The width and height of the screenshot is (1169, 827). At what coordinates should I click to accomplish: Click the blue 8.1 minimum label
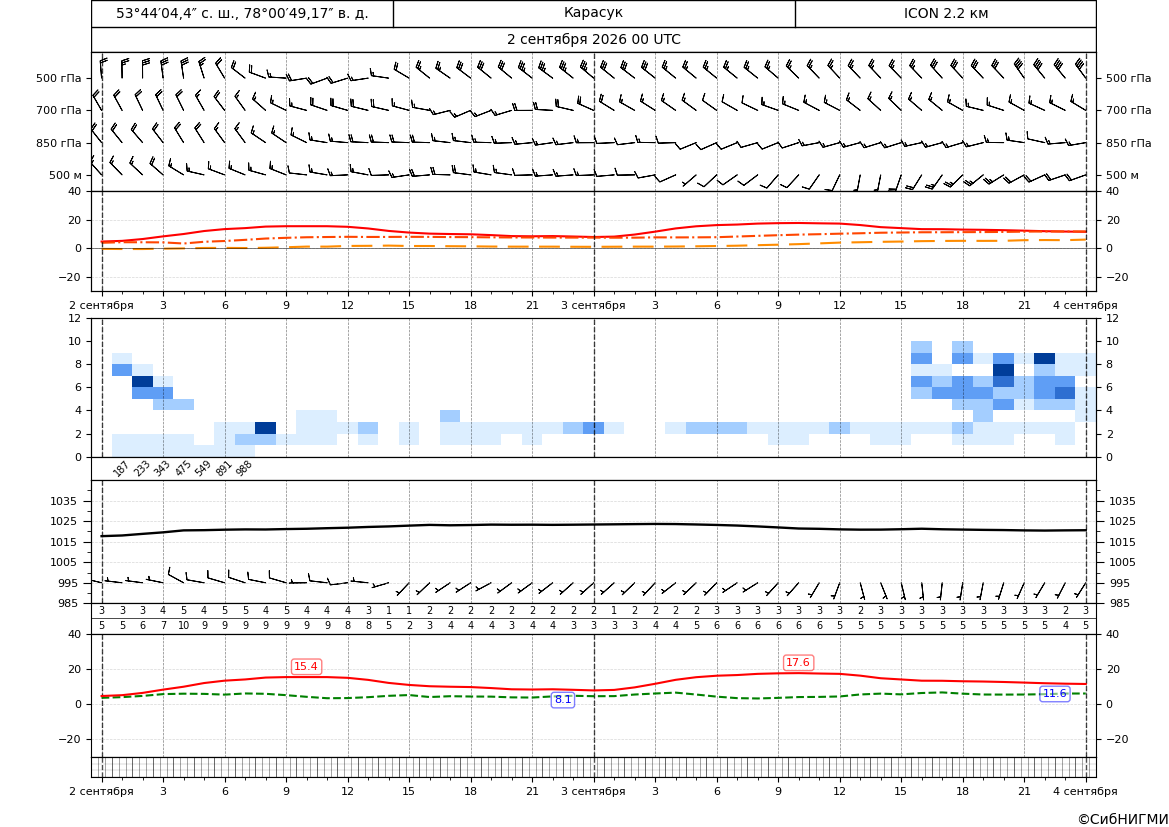coord(563,699)
